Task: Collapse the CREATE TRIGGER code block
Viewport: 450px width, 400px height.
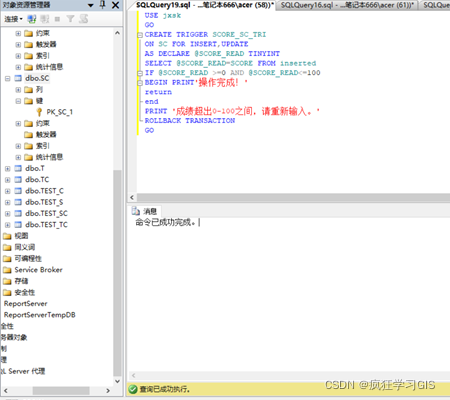Action: point(140,35)
